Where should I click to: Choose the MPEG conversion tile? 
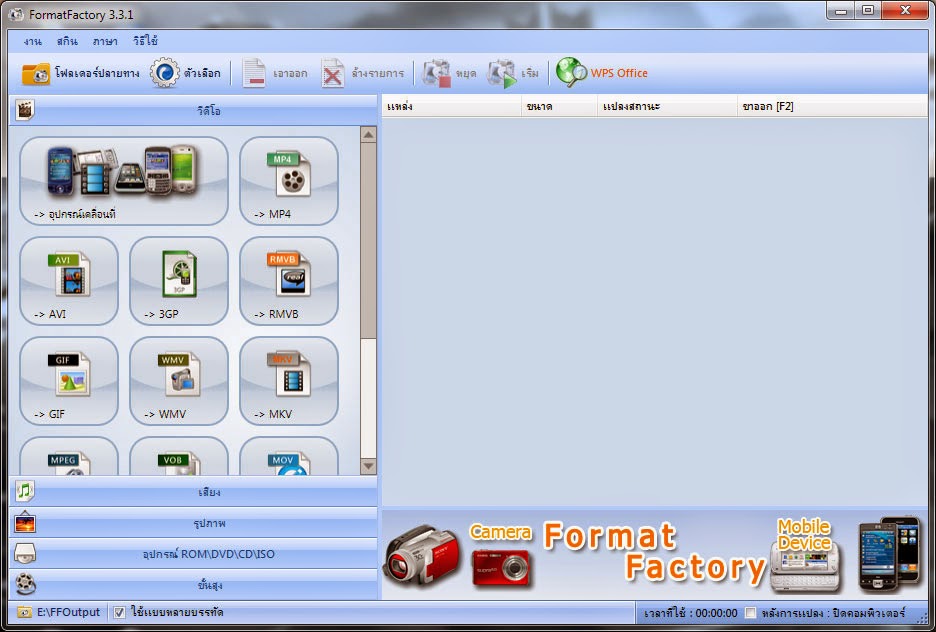[69, 457]
